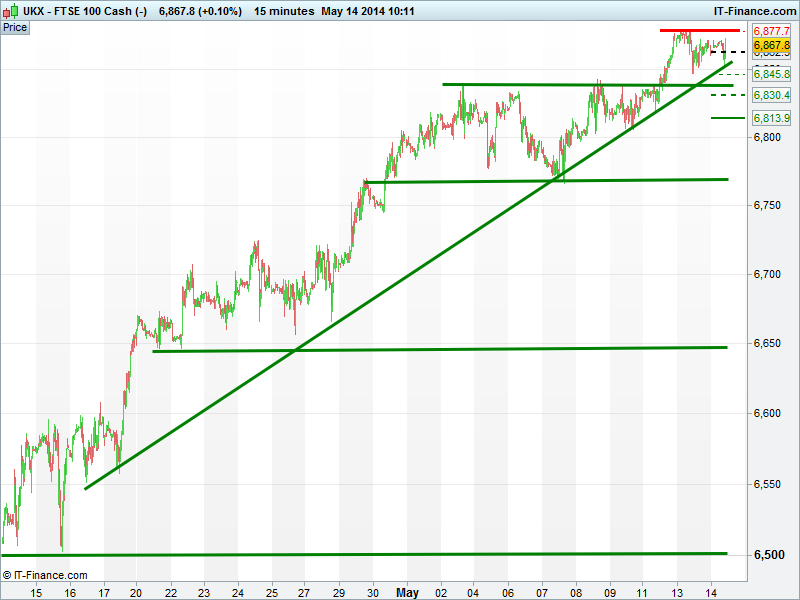Select the yellow 6,867.8 current price label

point(771,45)
